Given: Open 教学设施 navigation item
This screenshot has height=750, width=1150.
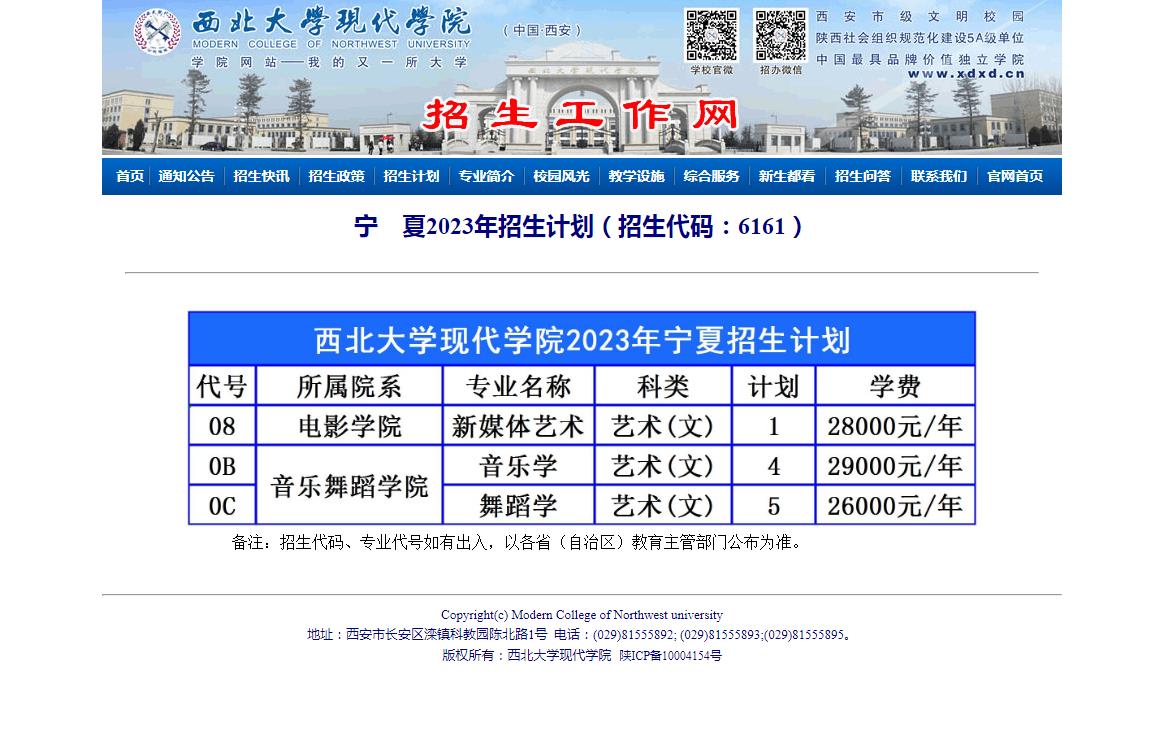Looking at the screenshot, I should pos(636,176).
